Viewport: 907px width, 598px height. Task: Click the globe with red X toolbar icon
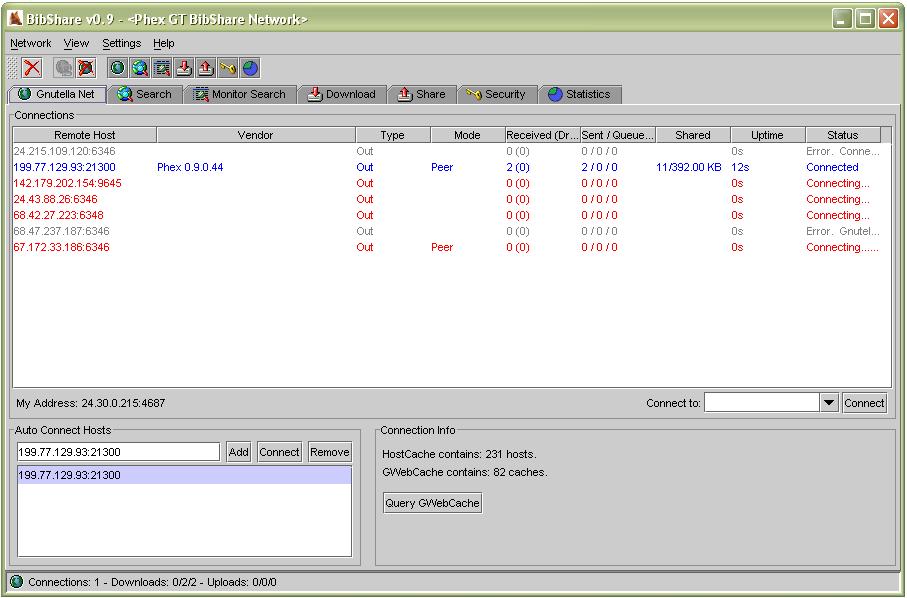[84, 68]
